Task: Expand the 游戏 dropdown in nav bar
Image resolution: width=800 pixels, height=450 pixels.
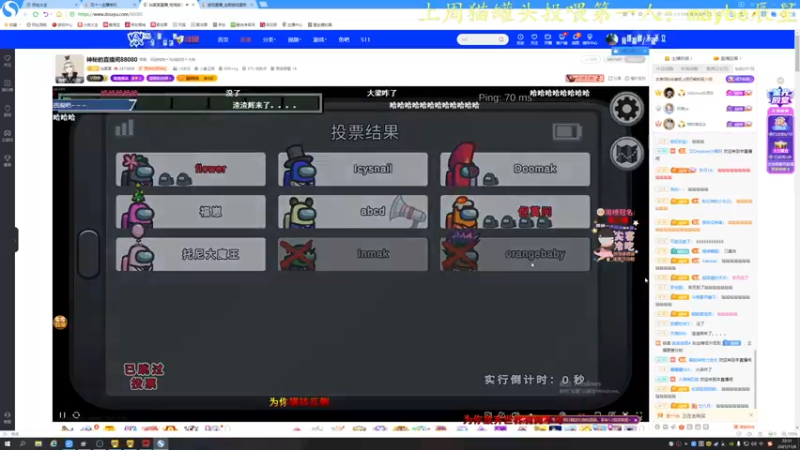Action: (x=319, y=39)
